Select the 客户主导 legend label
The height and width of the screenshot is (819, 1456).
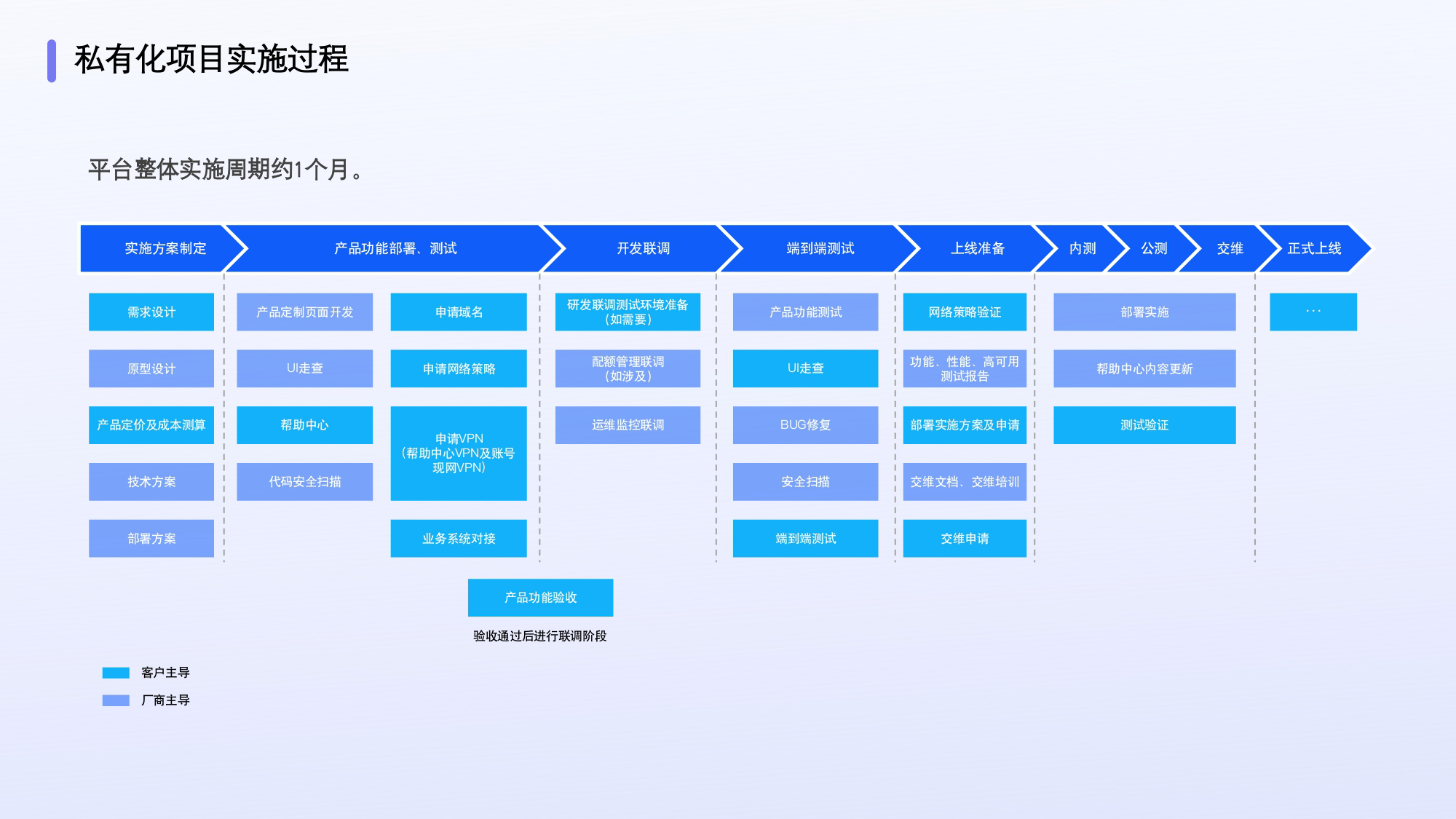(165, 673)
